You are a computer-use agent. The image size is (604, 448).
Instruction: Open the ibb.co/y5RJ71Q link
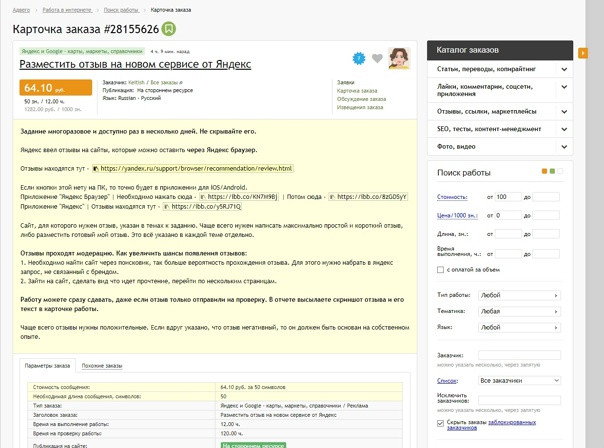point(206,207)
